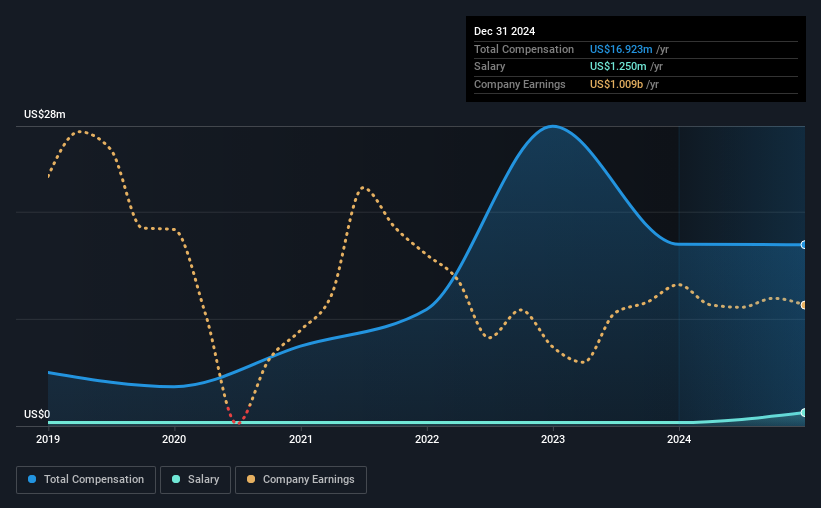The height and width of the screenshot is (508, 821).
Task: Click the 2019 x-axis label
Action: [x=48, y=439]
